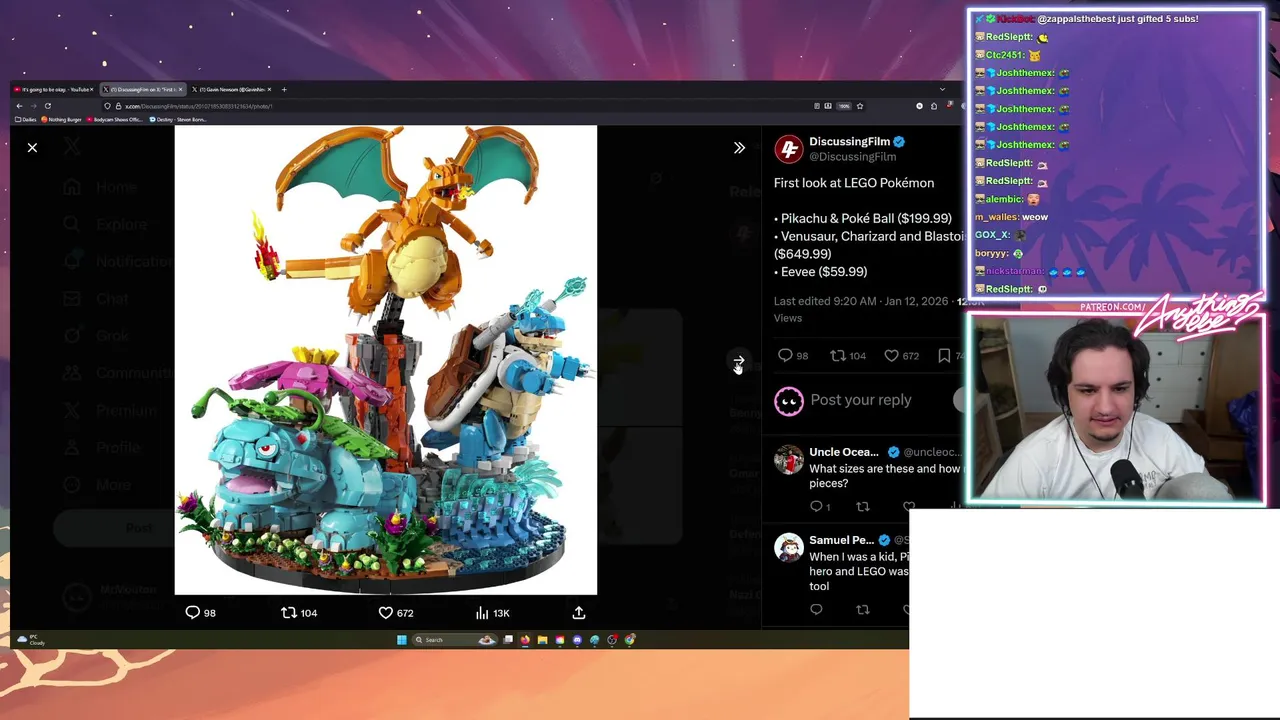The image size is (1280, 720).
Task: Switch to the YouTube browser tab
Action: tap(54, 90)
